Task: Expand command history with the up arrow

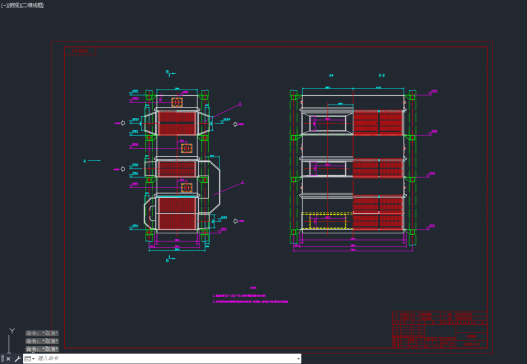Action: [x=298, y=359]
